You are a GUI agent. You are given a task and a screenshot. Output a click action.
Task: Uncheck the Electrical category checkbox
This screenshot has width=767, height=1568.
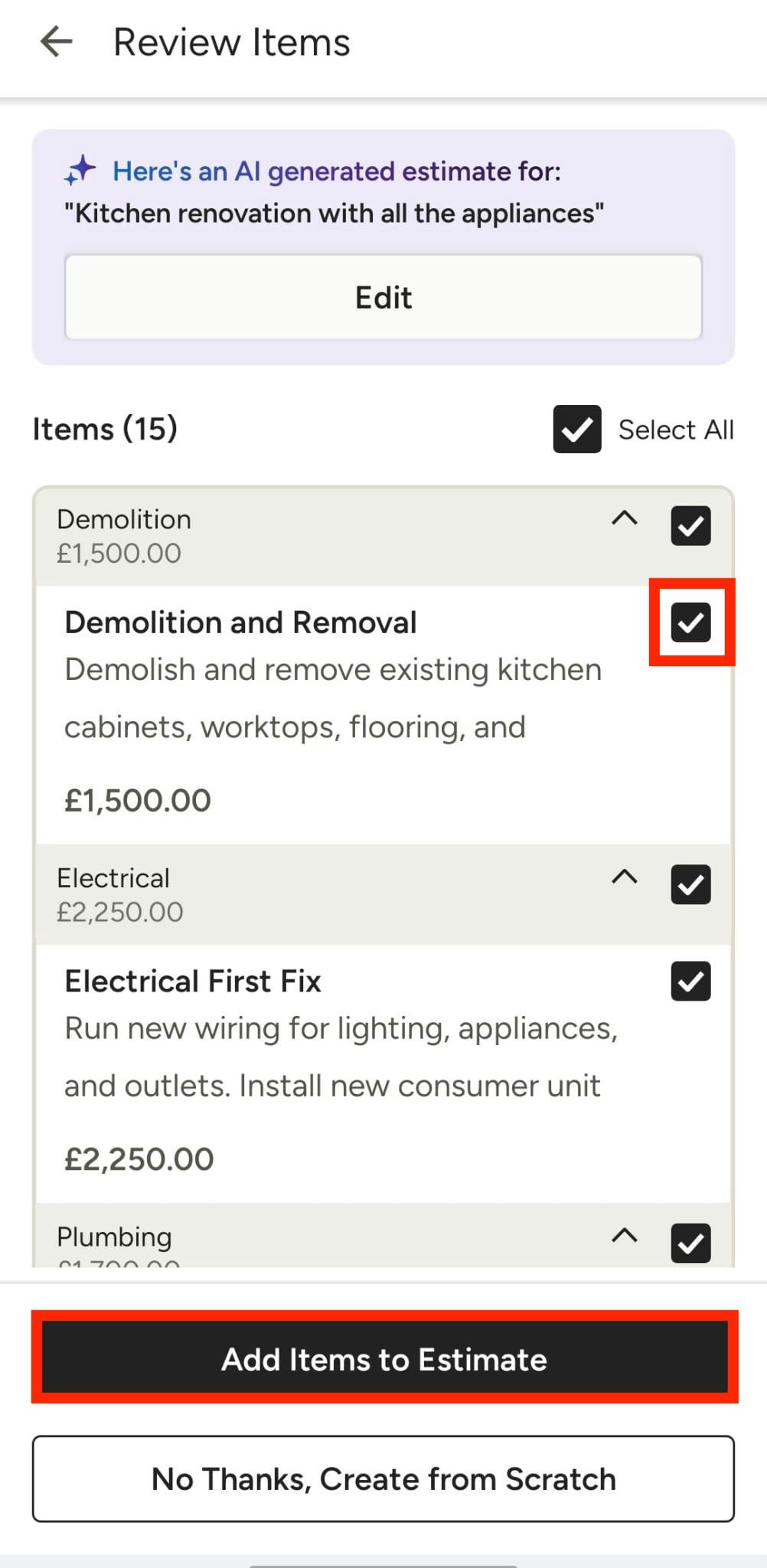pos(690,884)
